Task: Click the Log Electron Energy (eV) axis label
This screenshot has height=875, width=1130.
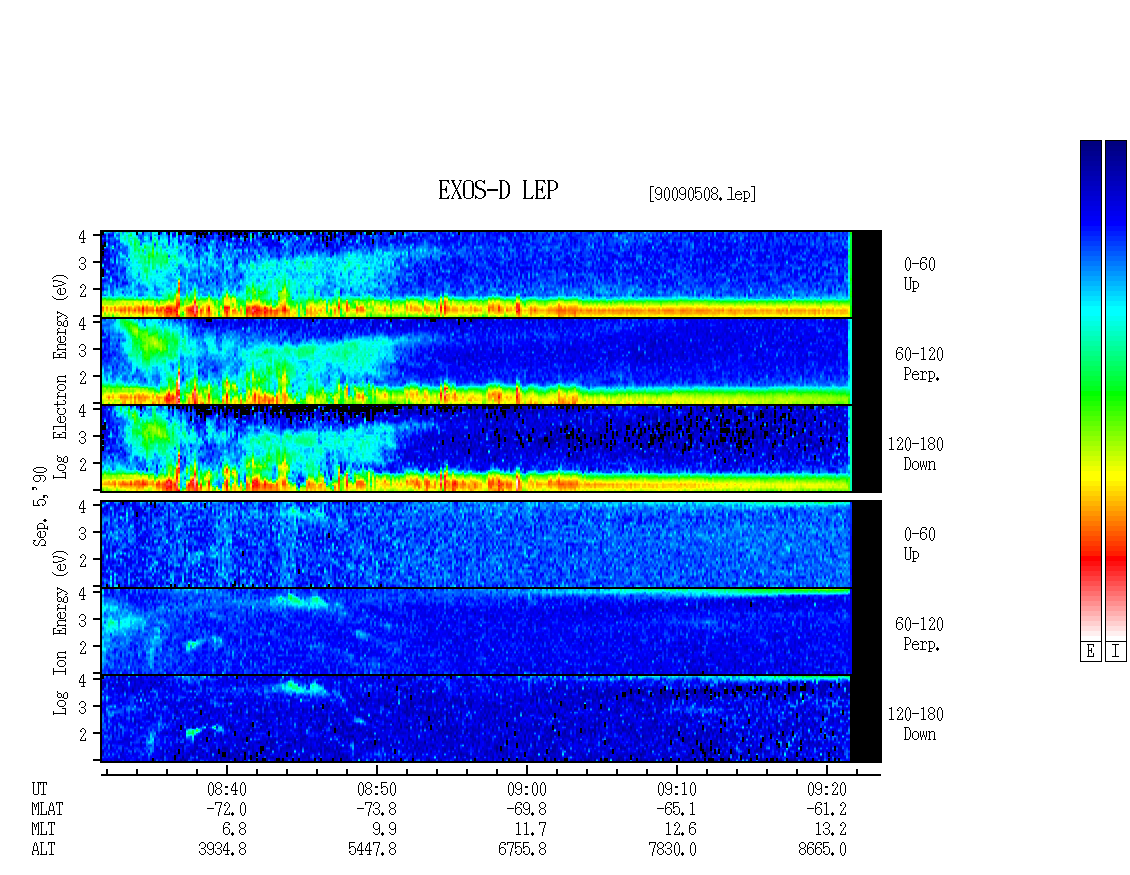Action: (60, 376)
